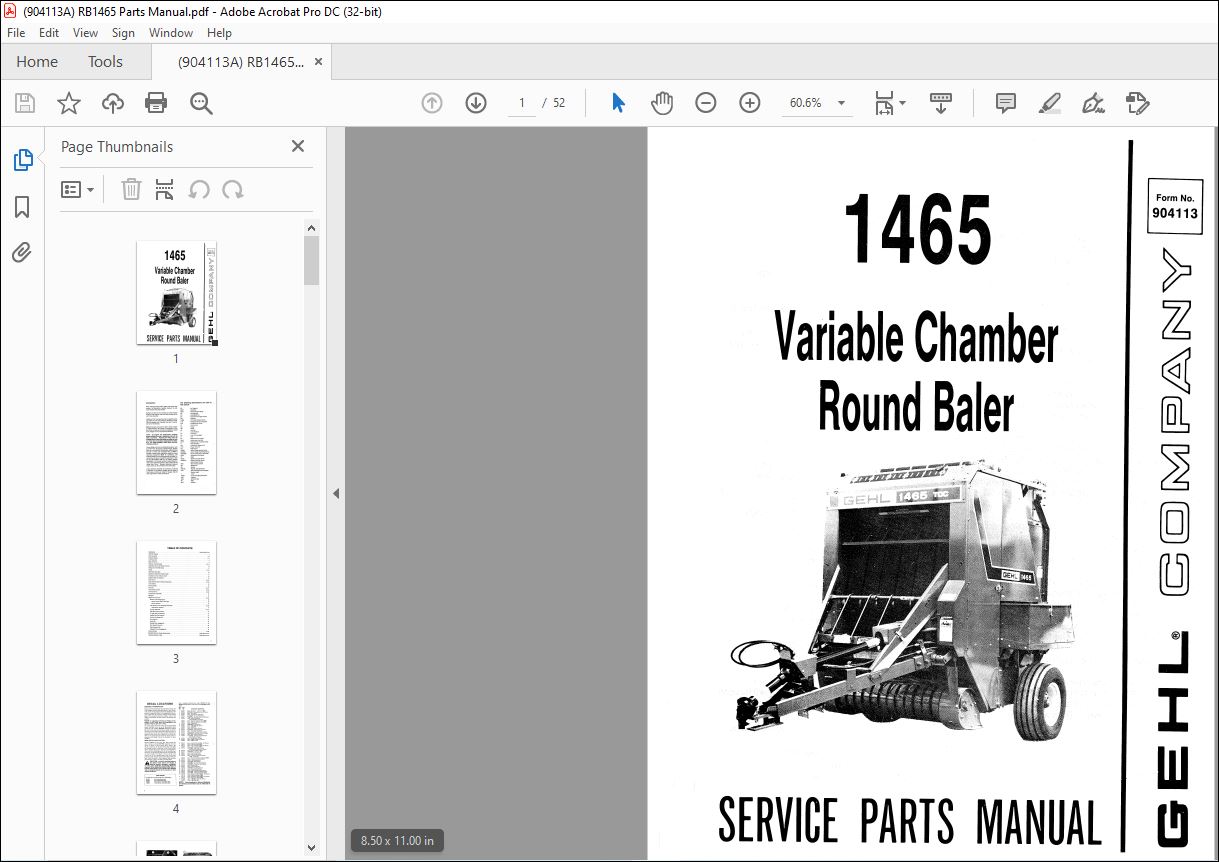Open Page Thumbnails sidebar icon
The height and width of the screenshot is (862, 1219).
[x=22, y=160]
